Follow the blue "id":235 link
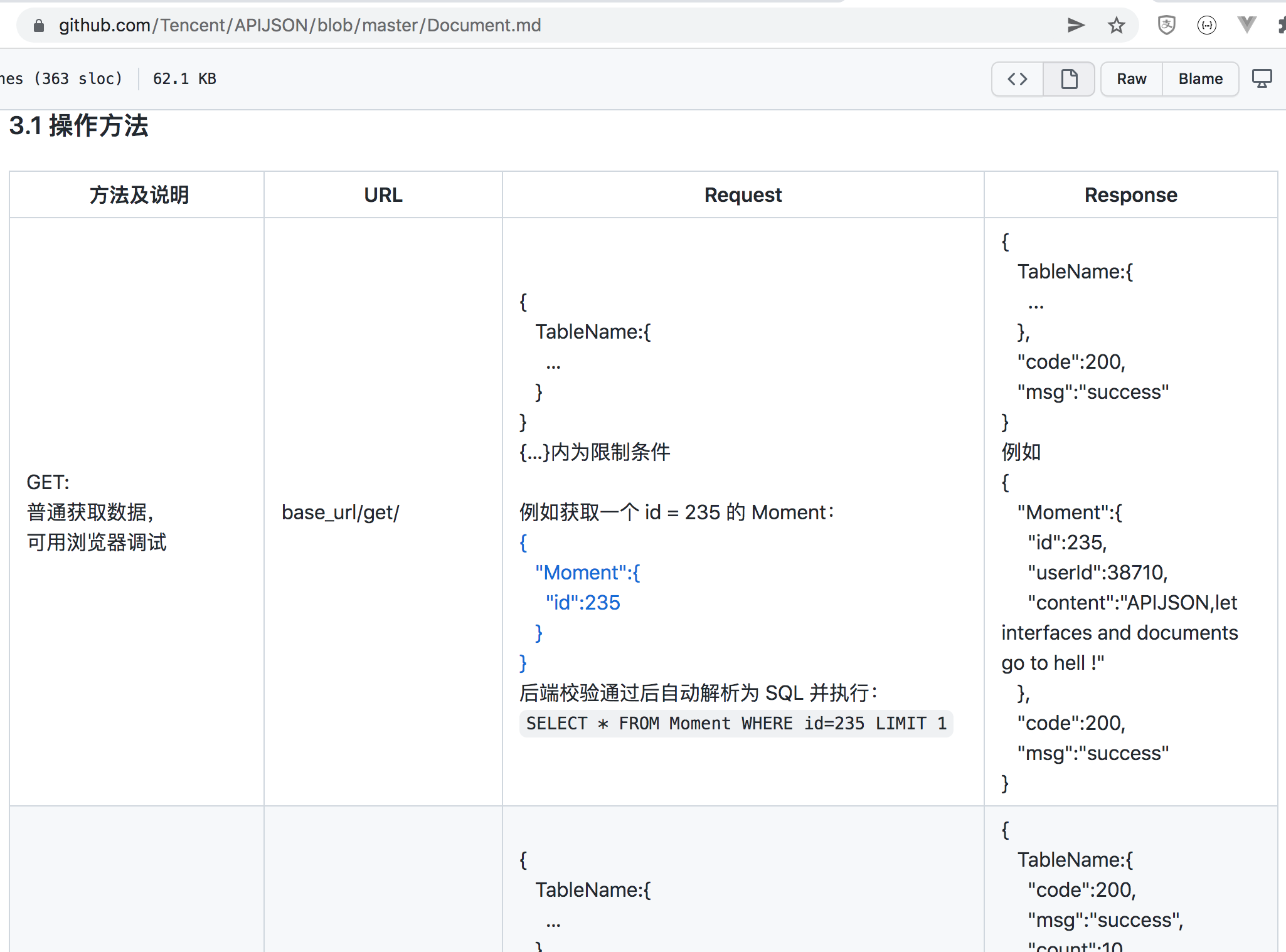Image resolution: width=1286 pixels, height=952 pixels. click(582, 603)
